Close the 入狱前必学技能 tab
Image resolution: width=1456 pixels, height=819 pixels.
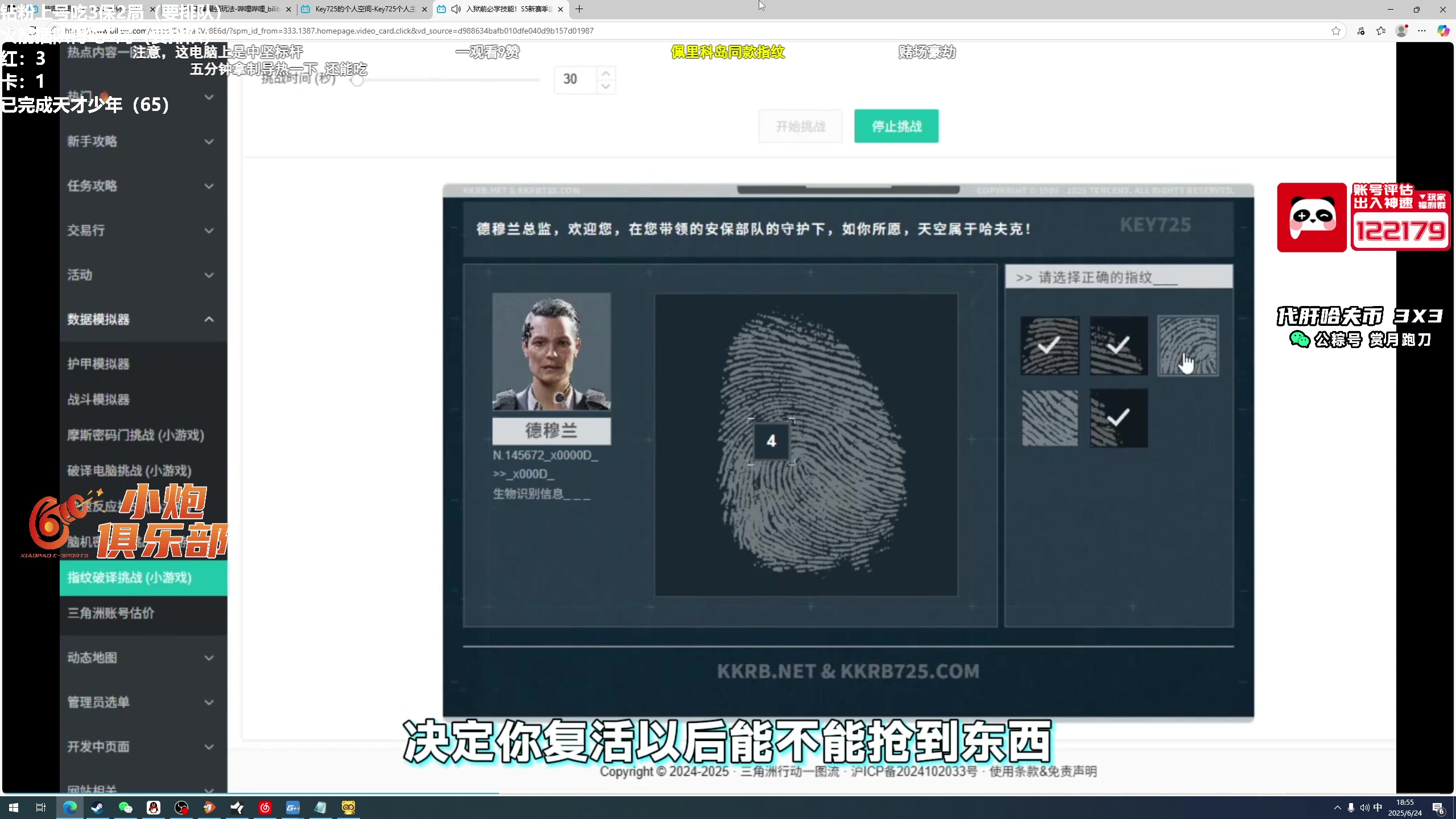tap(560, 9)
